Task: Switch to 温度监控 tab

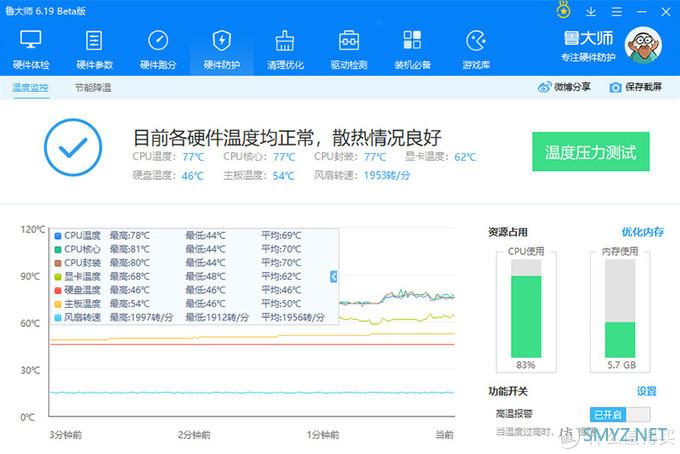Action: coord(30,87)
